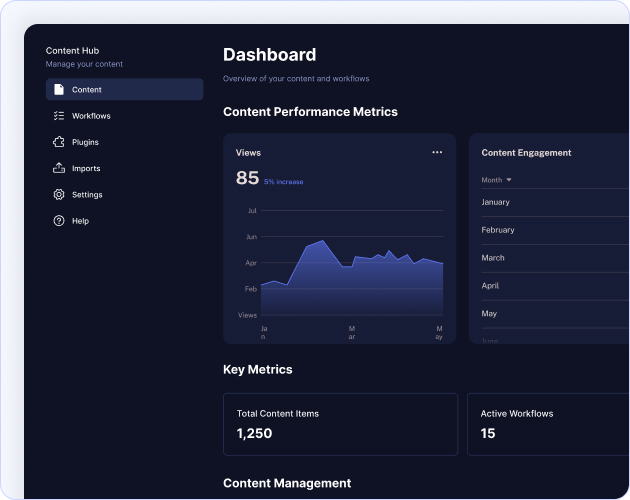Click the Imports upload tray icon
This screenshot has width=630, height=500.
pos(59,168)
